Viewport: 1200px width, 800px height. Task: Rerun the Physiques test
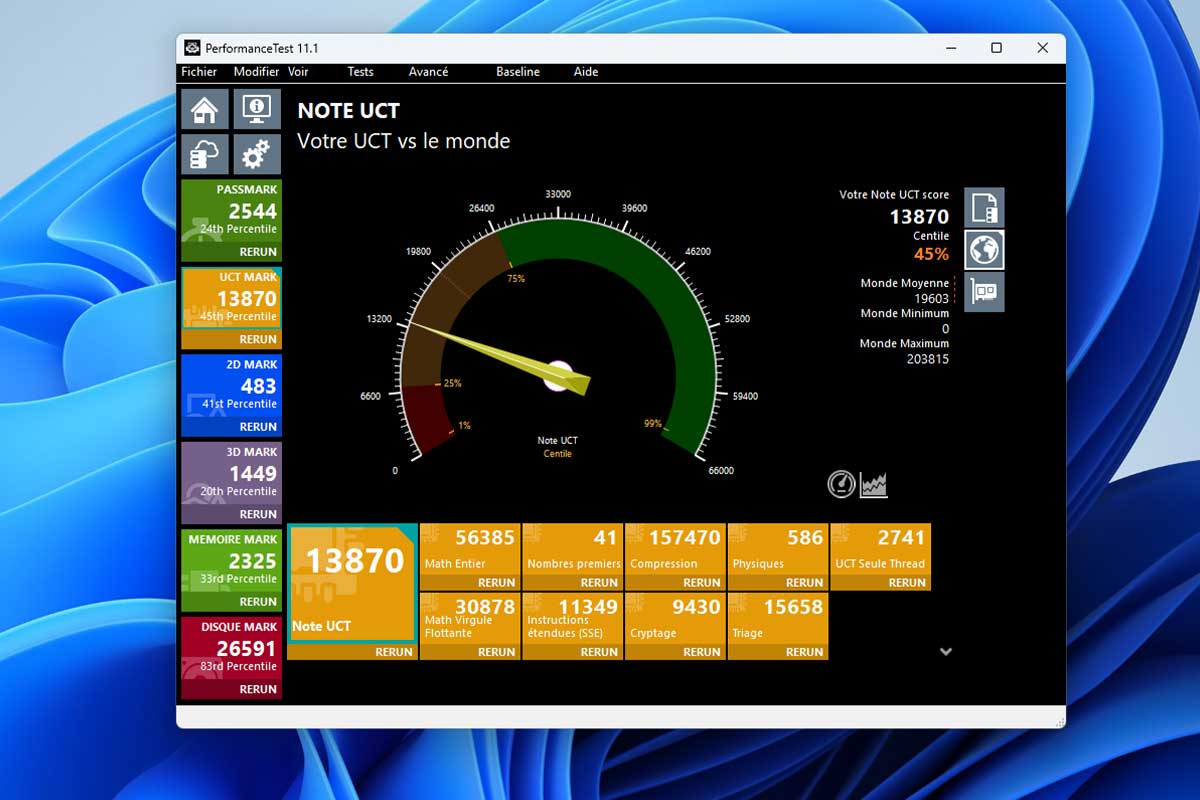click(x=805, y=583)
